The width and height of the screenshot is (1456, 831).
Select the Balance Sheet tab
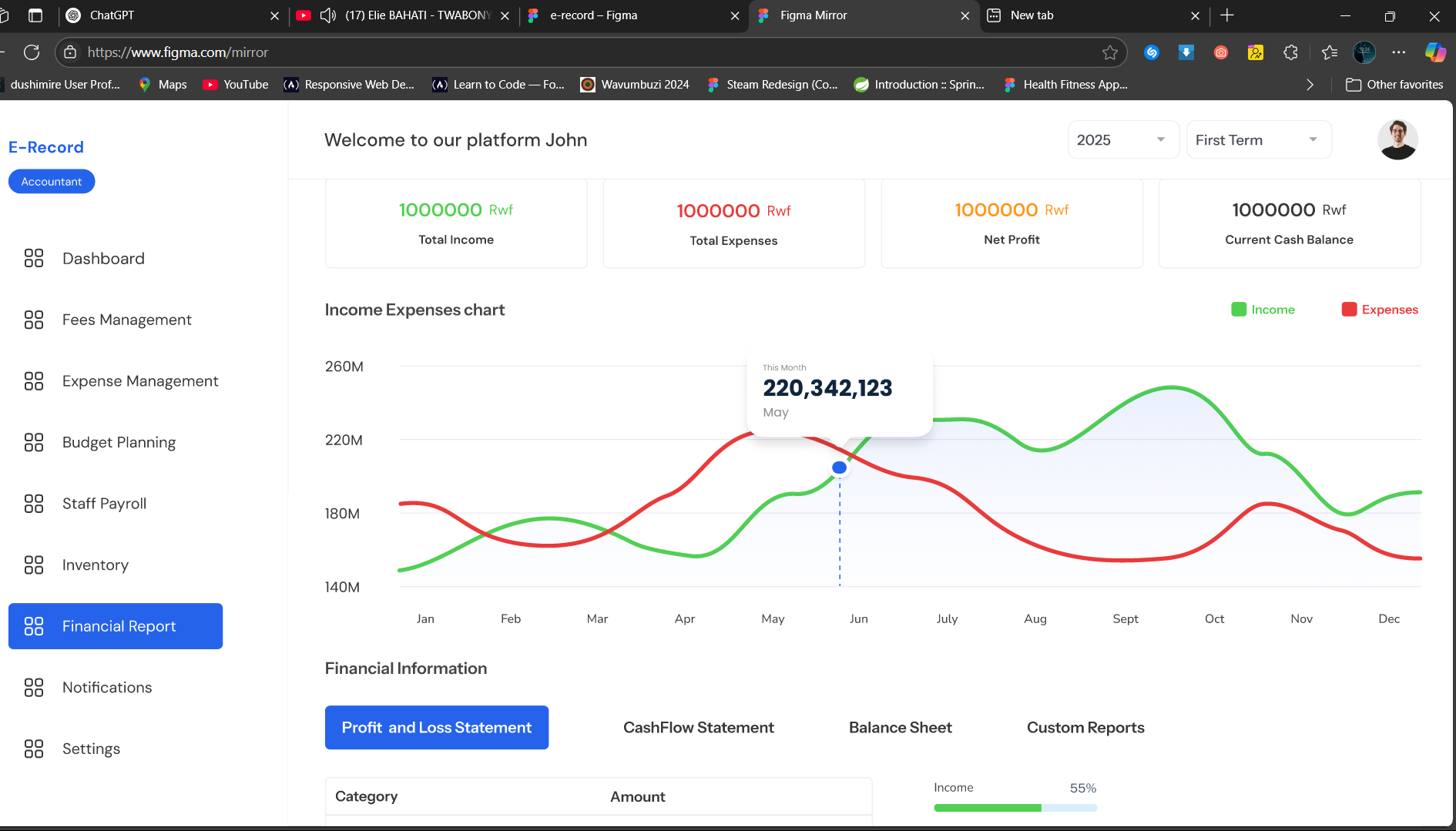tap(900, 728)
